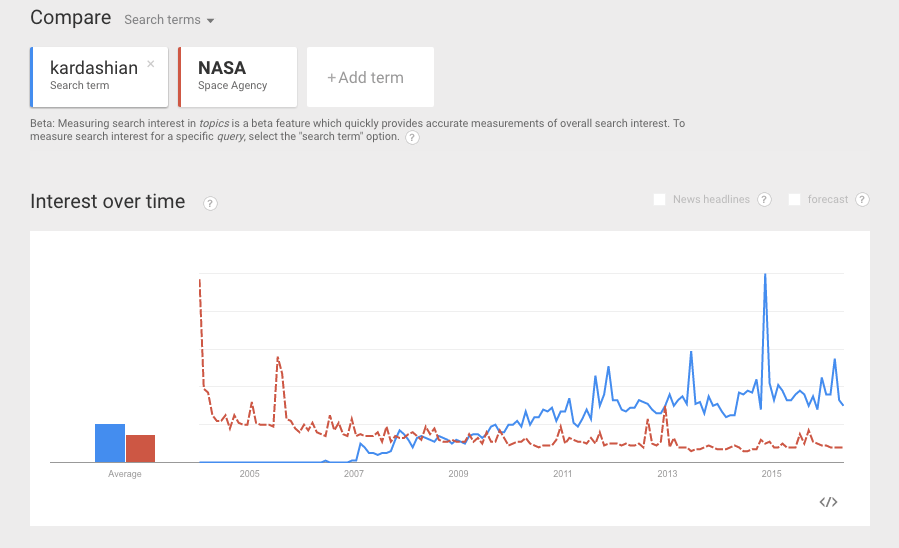The height and width of the screenshot is (548, 899).
Task: Click help icon next to Interest over time
Action: 210,203
